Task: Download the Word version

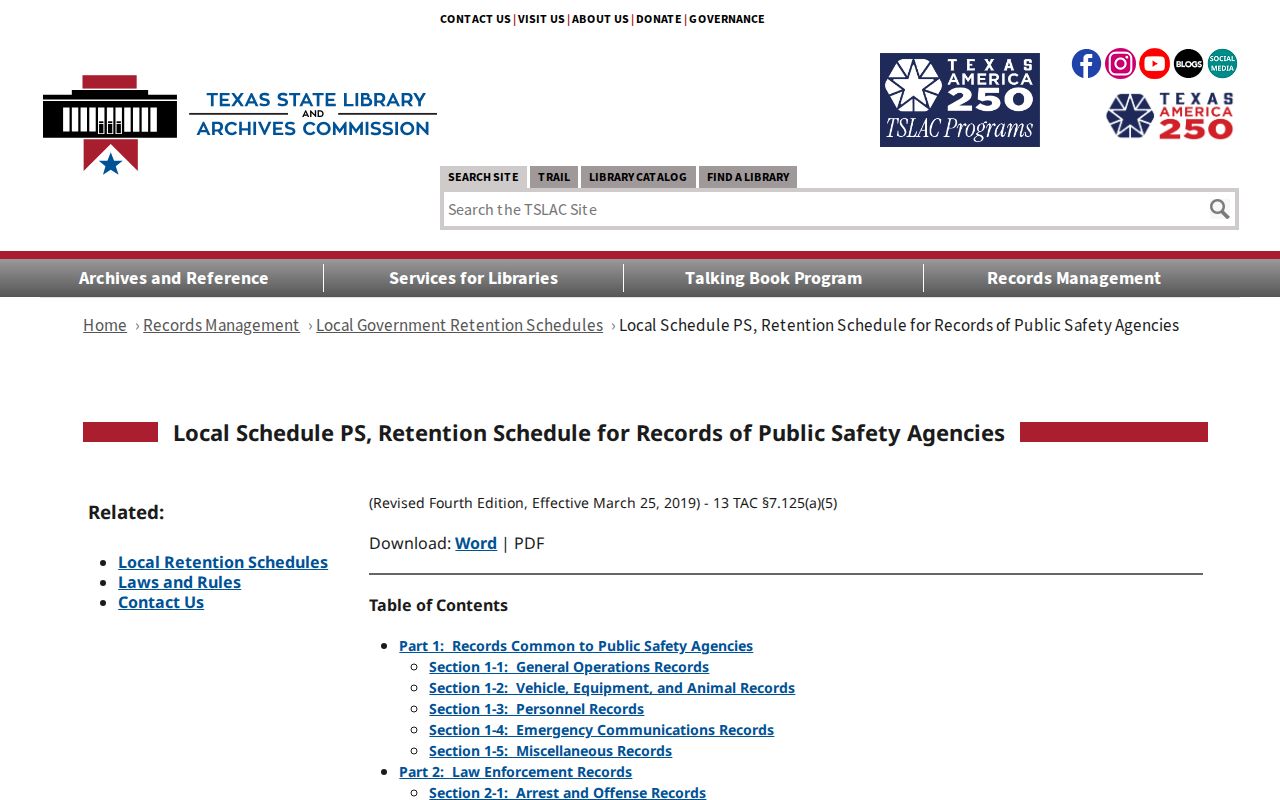Action: 476,543
